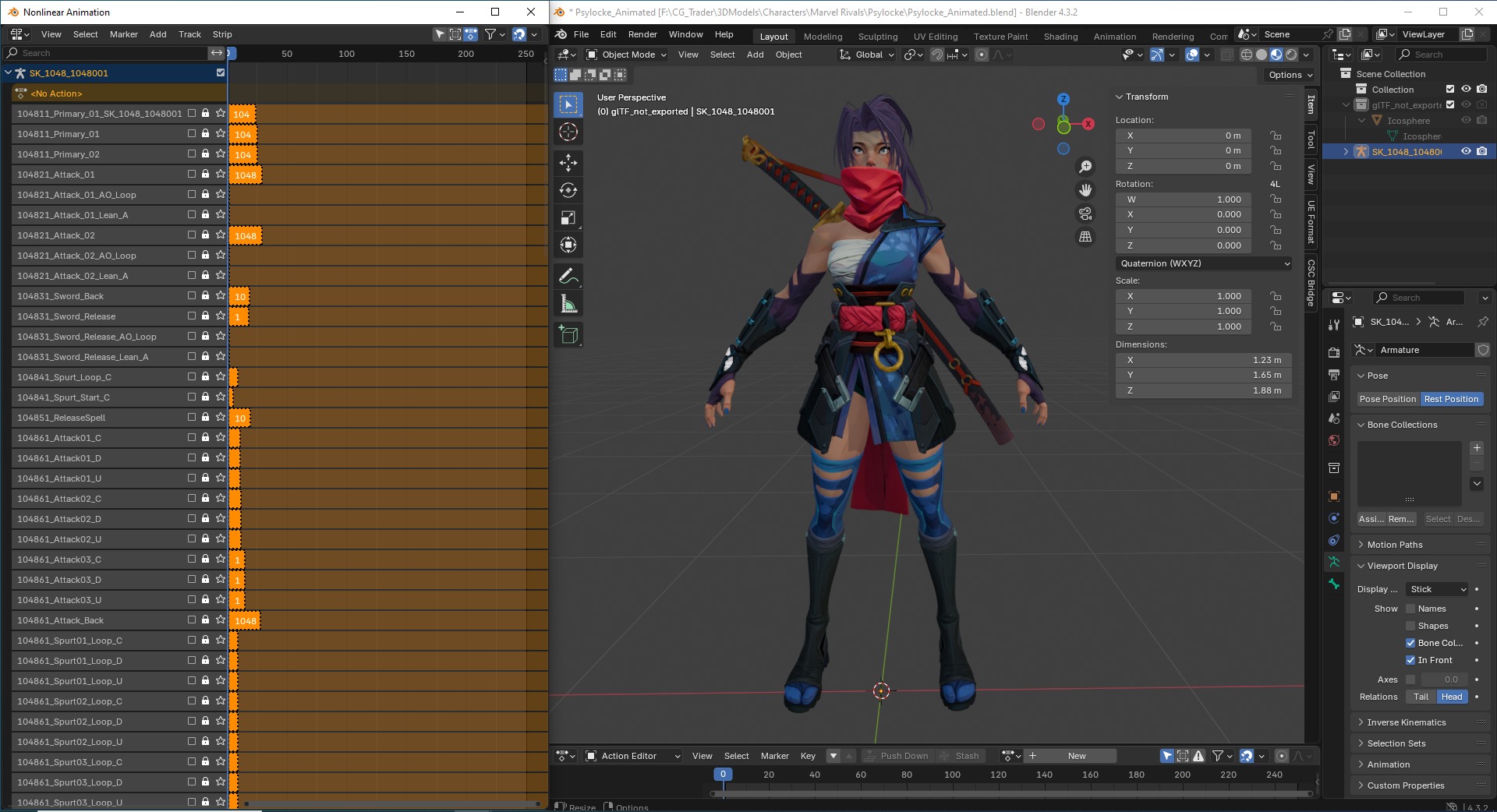Open the Object properties tab icon

pyautogui.click(x=1334, y=496)
